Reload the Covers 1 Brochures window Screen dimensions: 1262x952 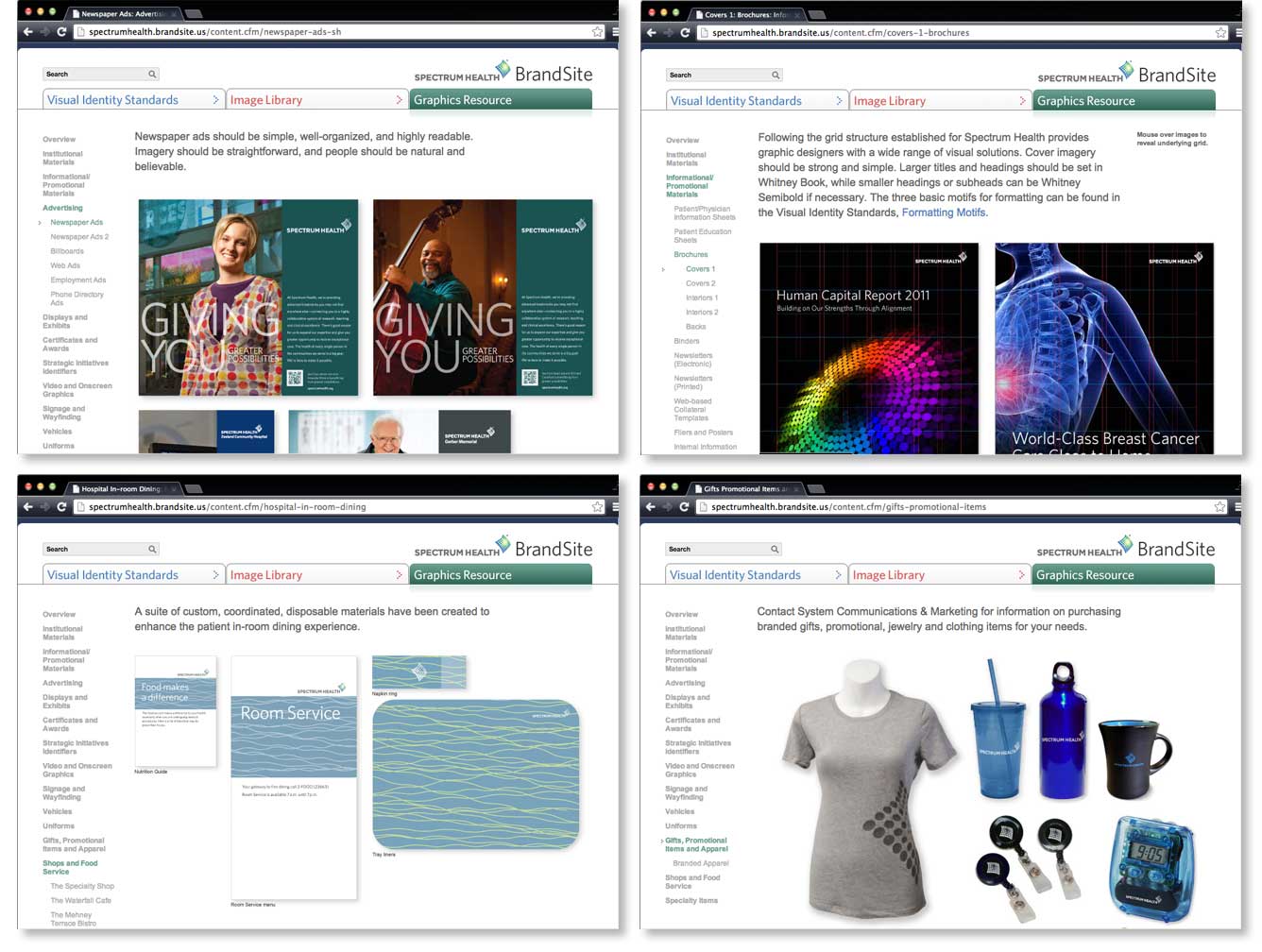pyautogui.click(x=685, y=32)
